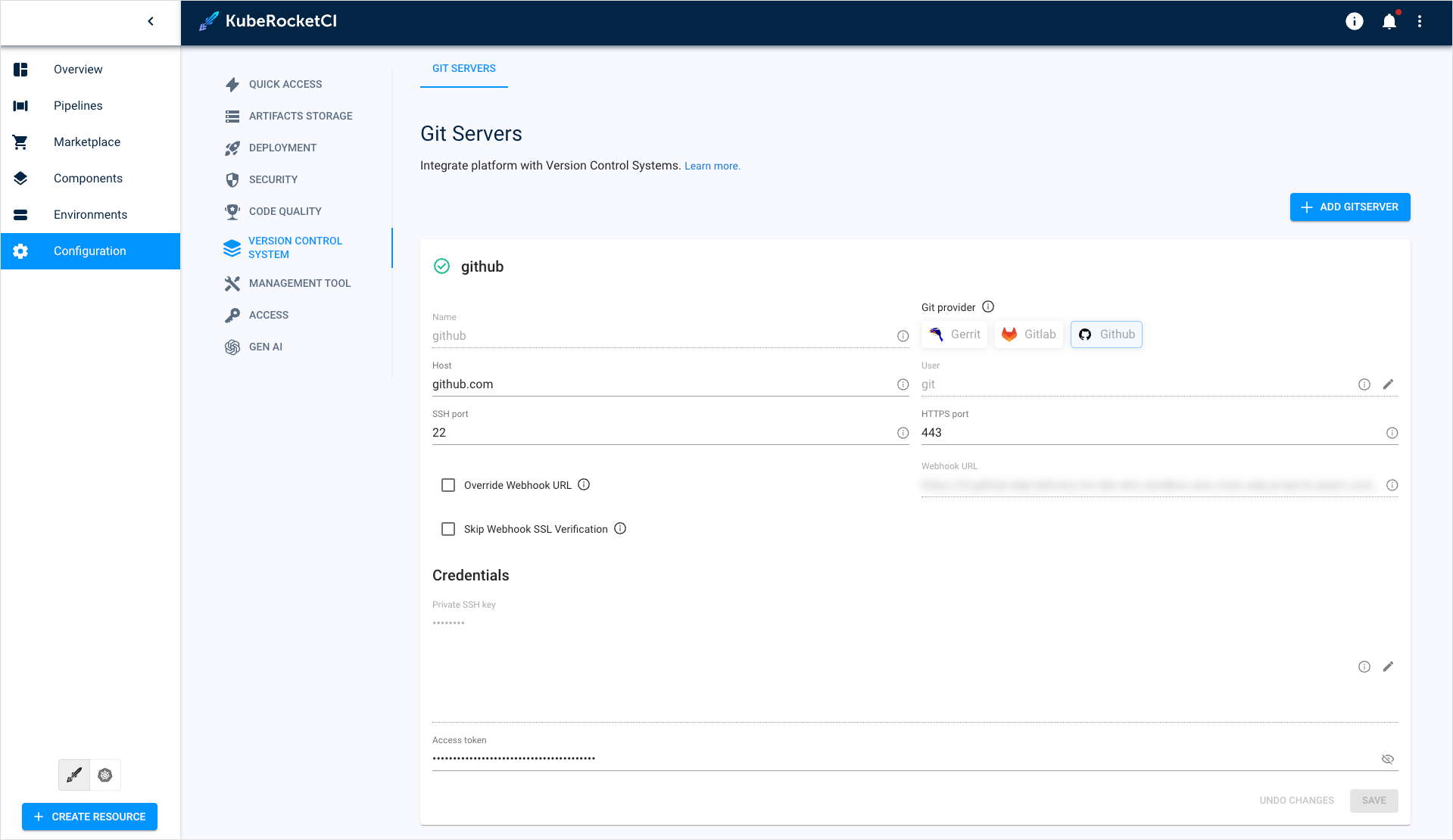Open the info icon in the header
The image size is (1453, 840).
click(1355, 22)
